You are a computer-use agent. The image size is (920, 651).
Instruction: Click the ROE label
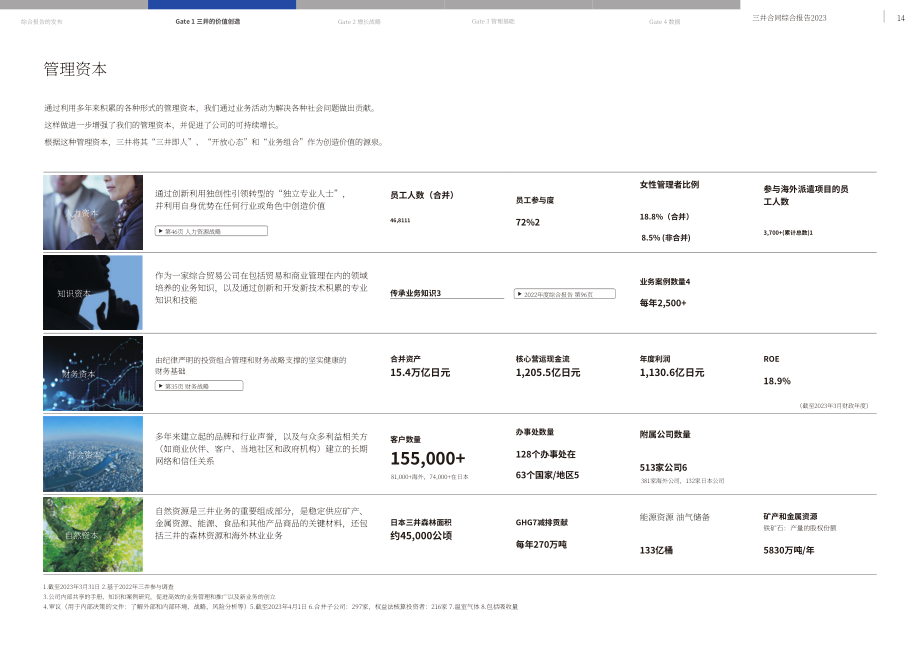(x=772, y=359)
